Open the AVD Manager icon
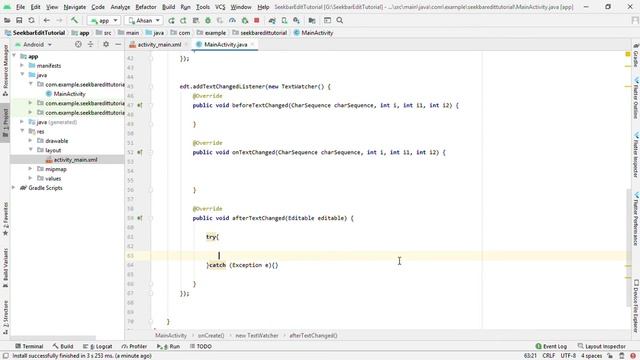 click(x=284, y=20)
